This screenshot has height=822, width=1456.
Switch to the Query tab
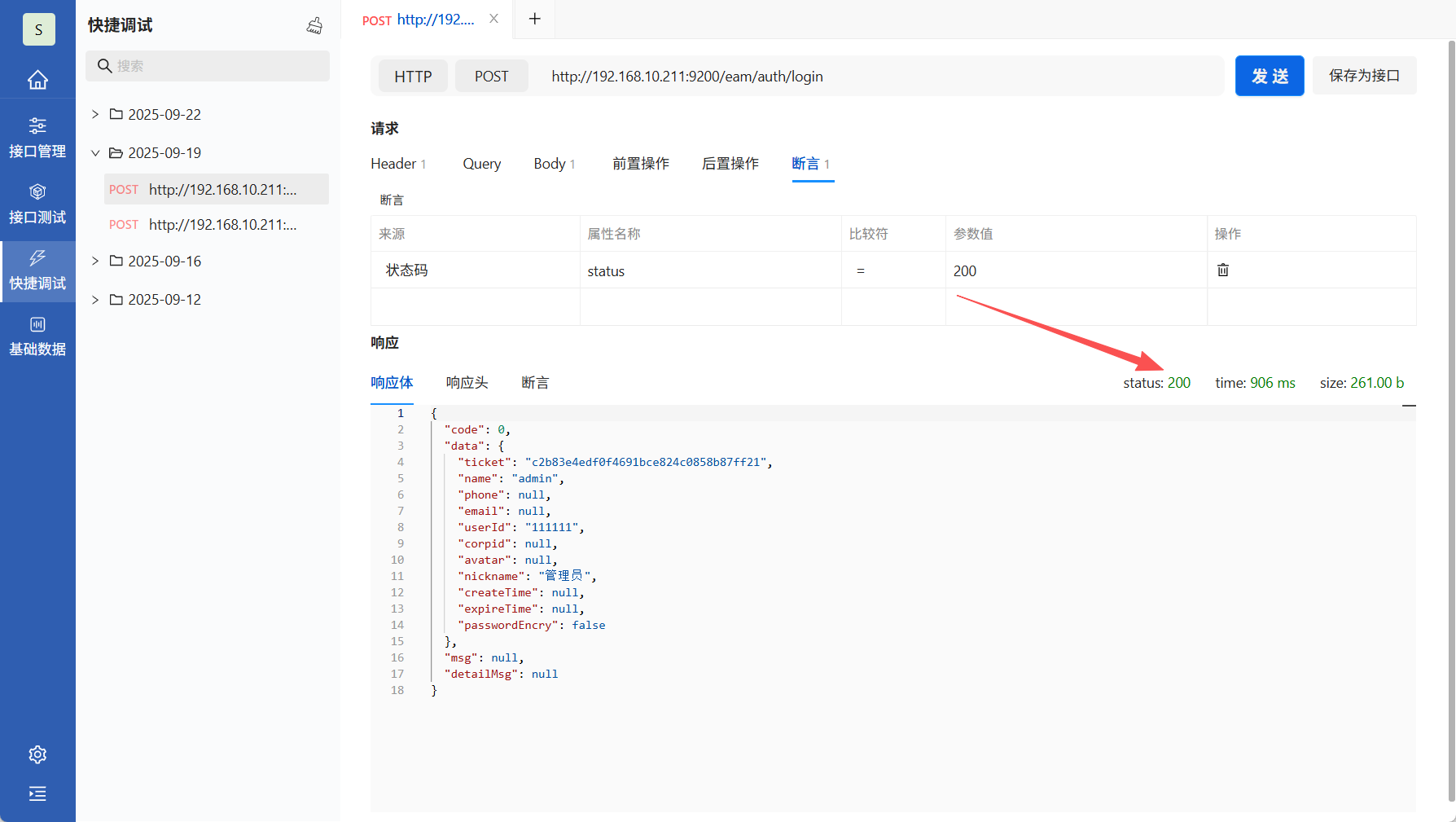pos(482,164)
